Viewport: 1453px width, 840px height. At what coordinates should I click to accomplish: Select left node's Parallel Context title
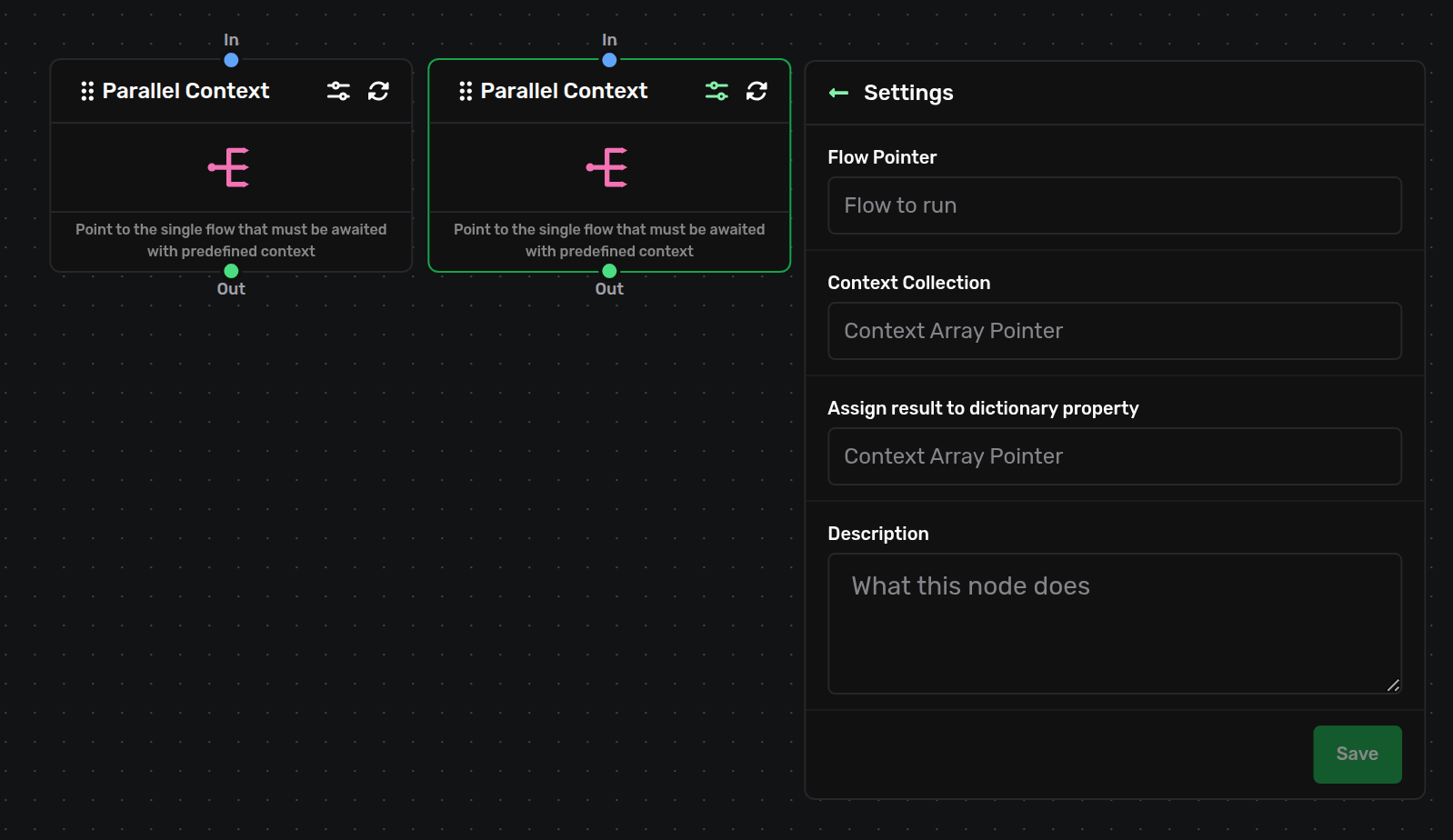pos(185,91)
